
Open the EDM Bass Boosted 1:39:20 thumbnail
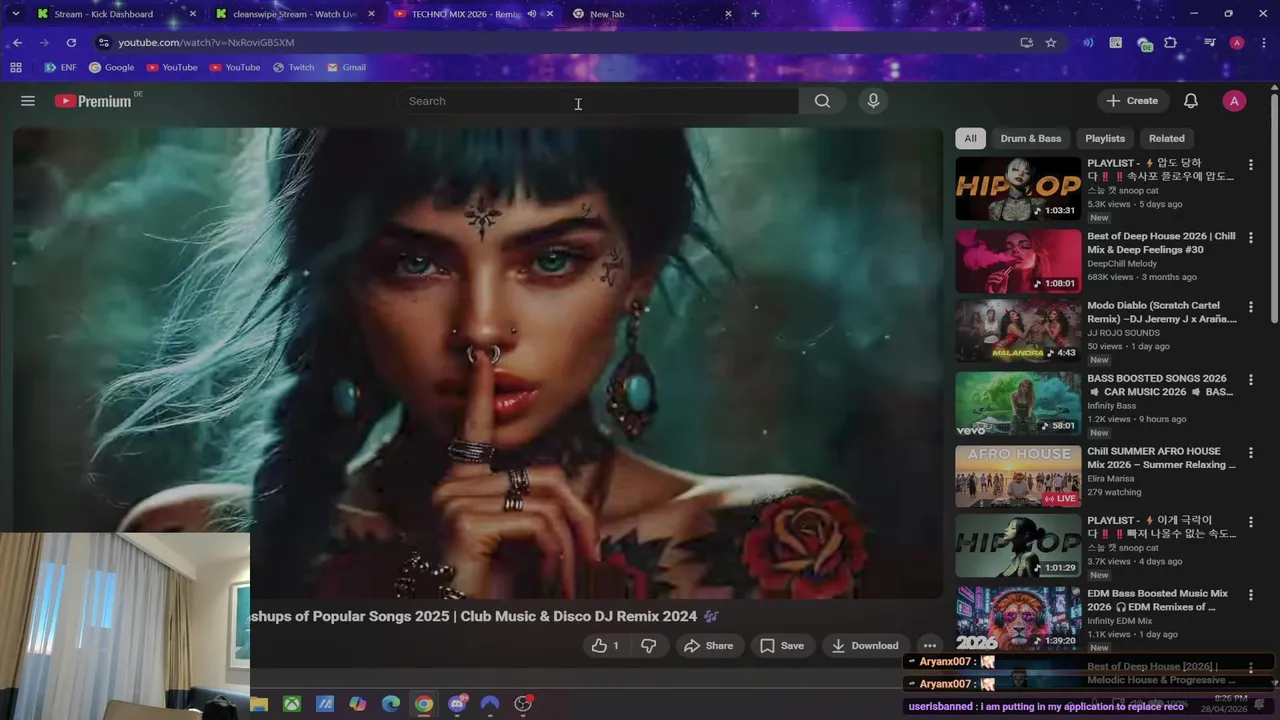pyautogui.click(x=1018, y=619)
